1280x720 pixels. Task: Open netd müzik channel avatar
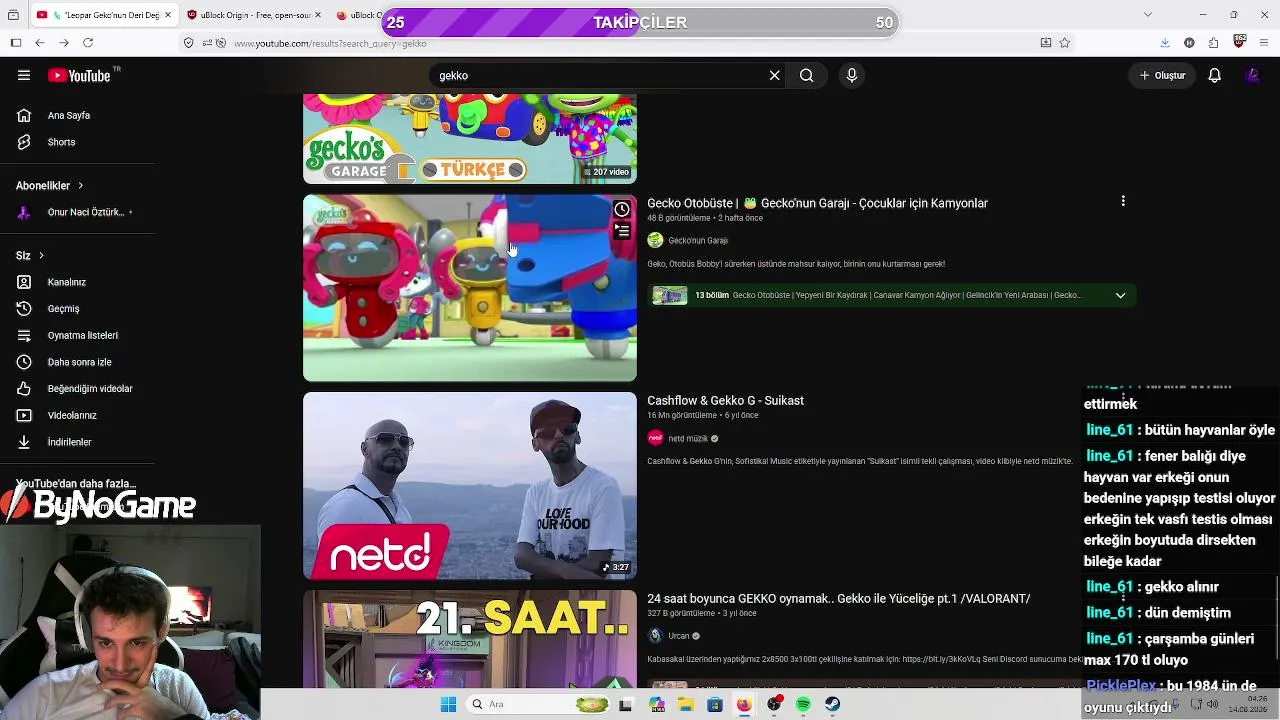[x=656, y=438]
